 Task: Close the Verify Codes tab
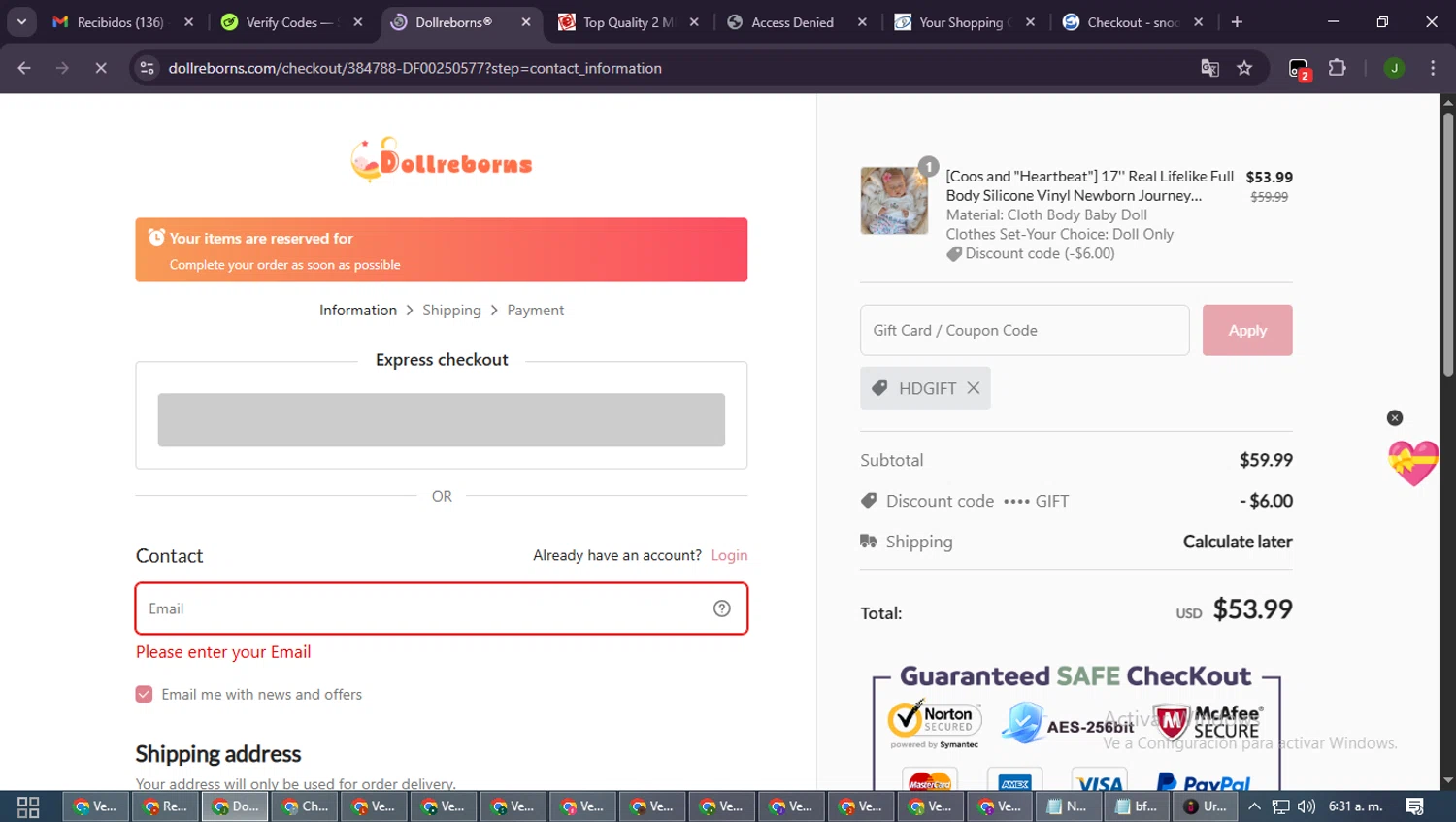[x=358, y=22]
